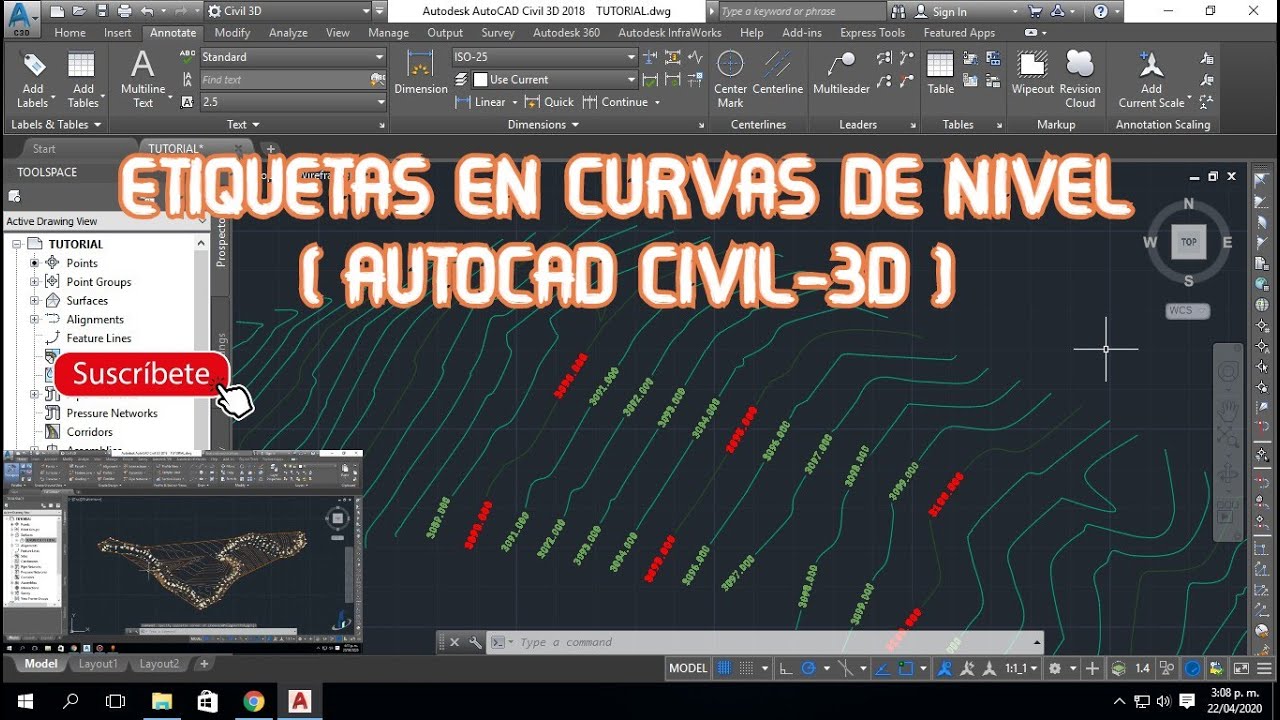The image size is (1280, 720).
Task: Click the Sign In button
Action: tap(949, 12)
